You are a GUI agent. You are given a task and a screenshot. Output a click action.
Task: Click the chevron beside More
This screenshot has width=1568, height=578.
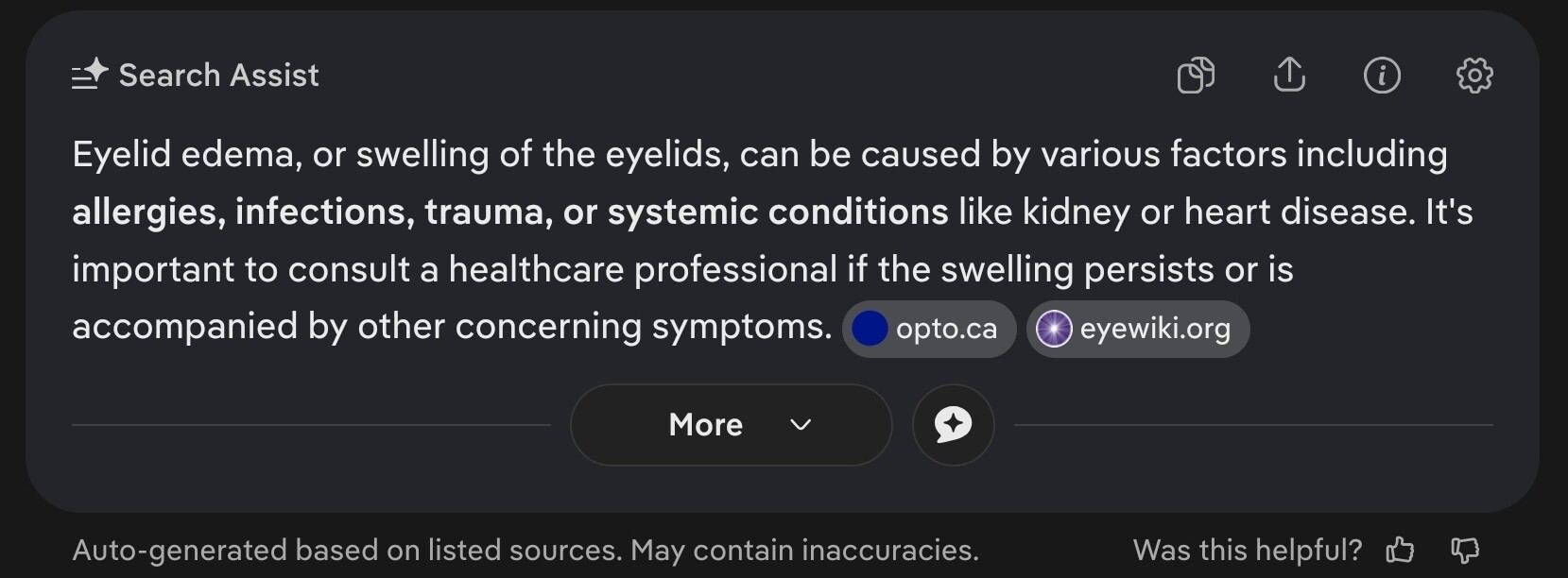point(801,425)
